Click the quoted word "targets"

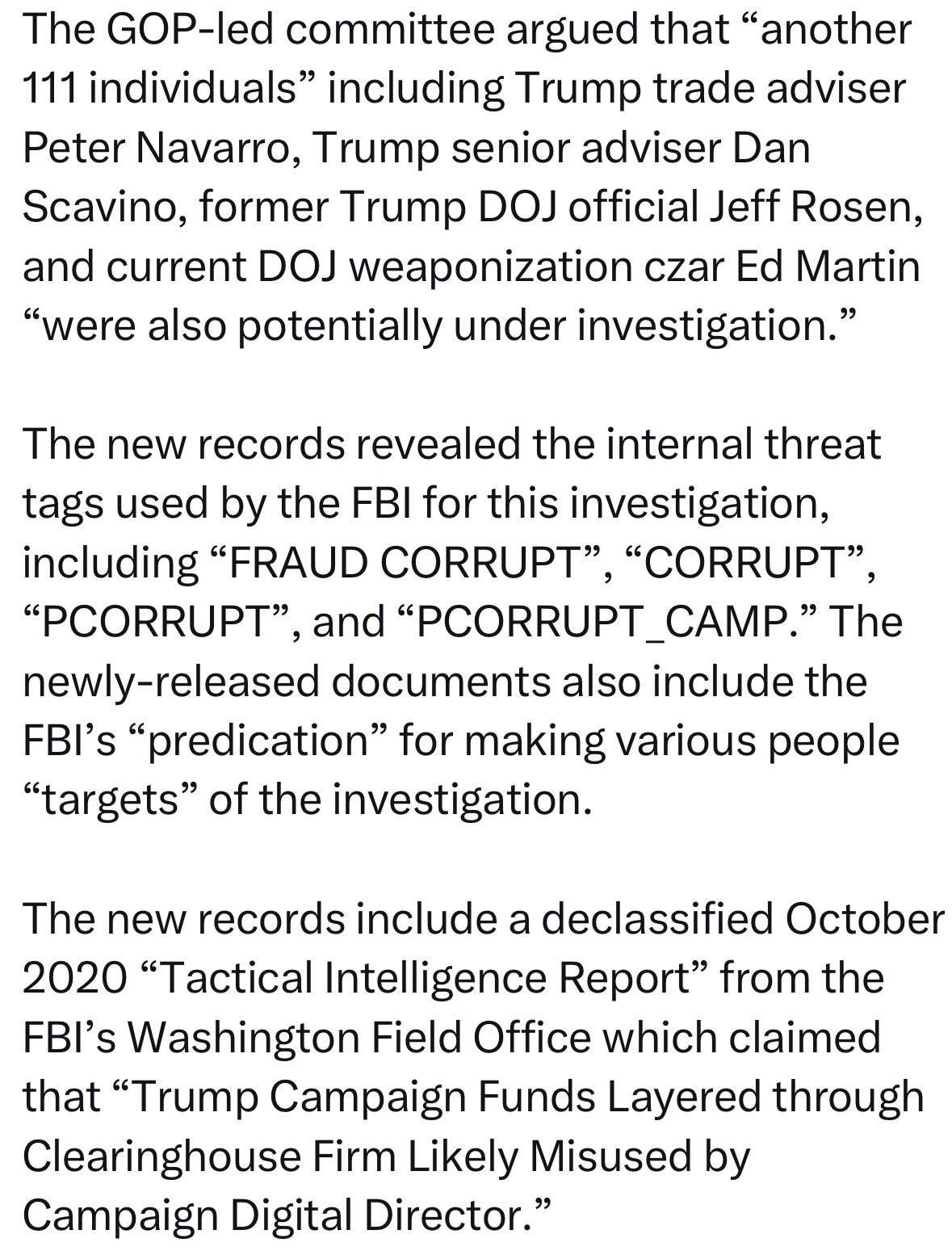click(x=111, y=800)
